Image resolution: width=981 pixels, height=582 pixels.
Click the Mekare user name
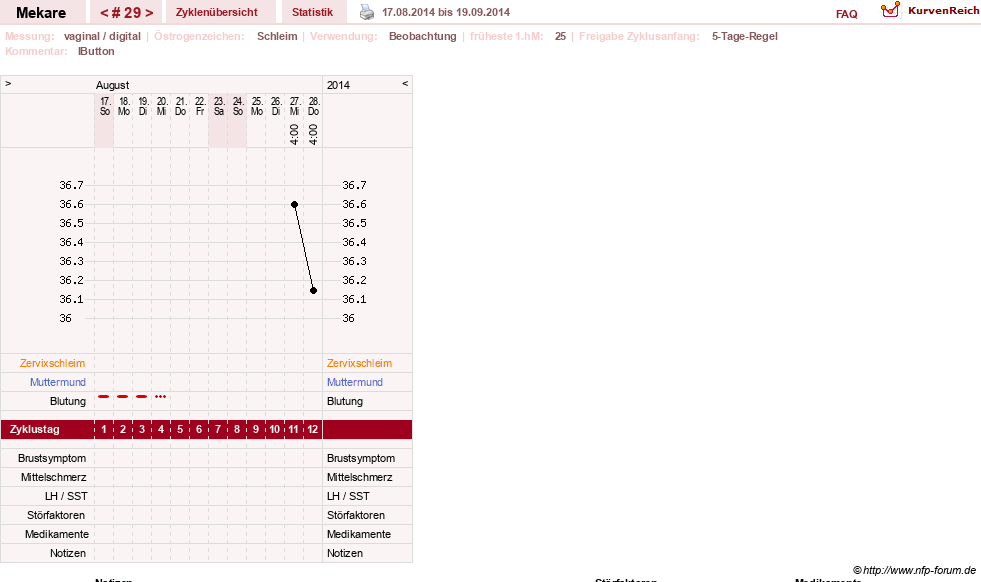click(x=41, y=13)
